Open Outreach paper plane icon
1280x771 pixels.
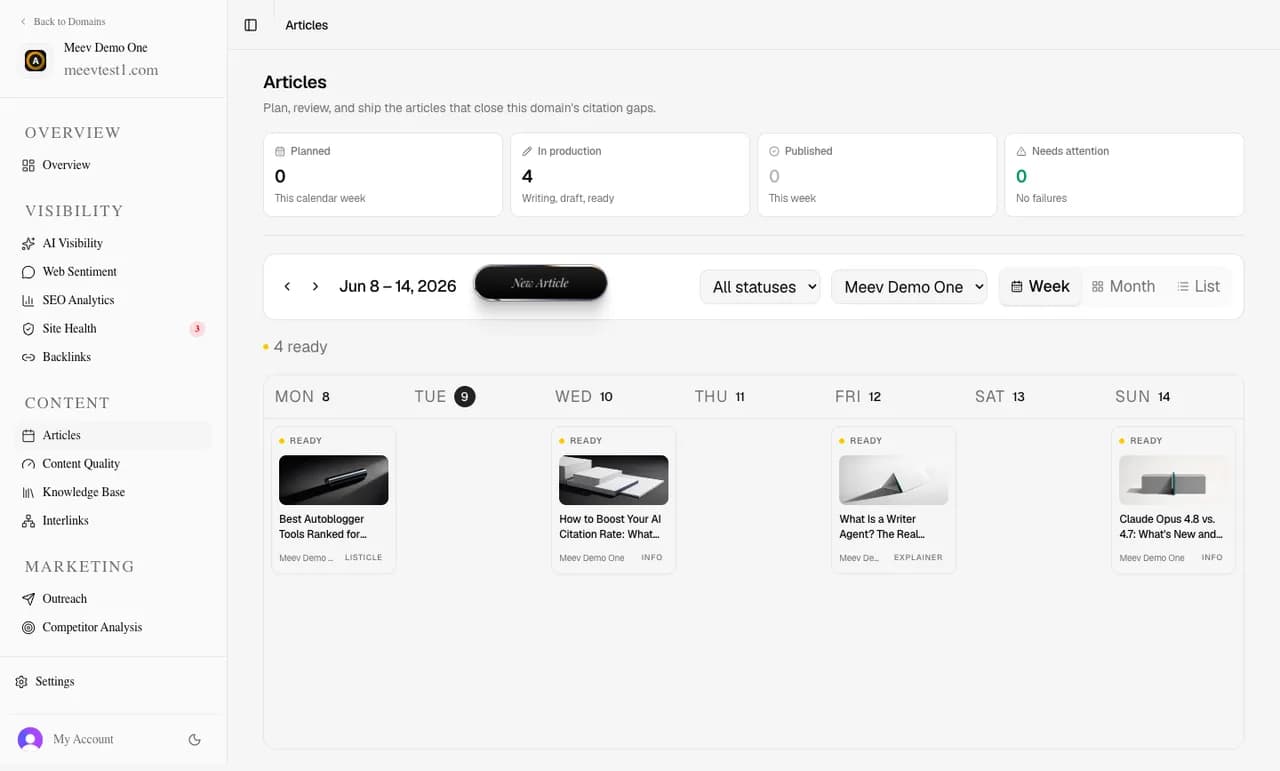[28, 599]
